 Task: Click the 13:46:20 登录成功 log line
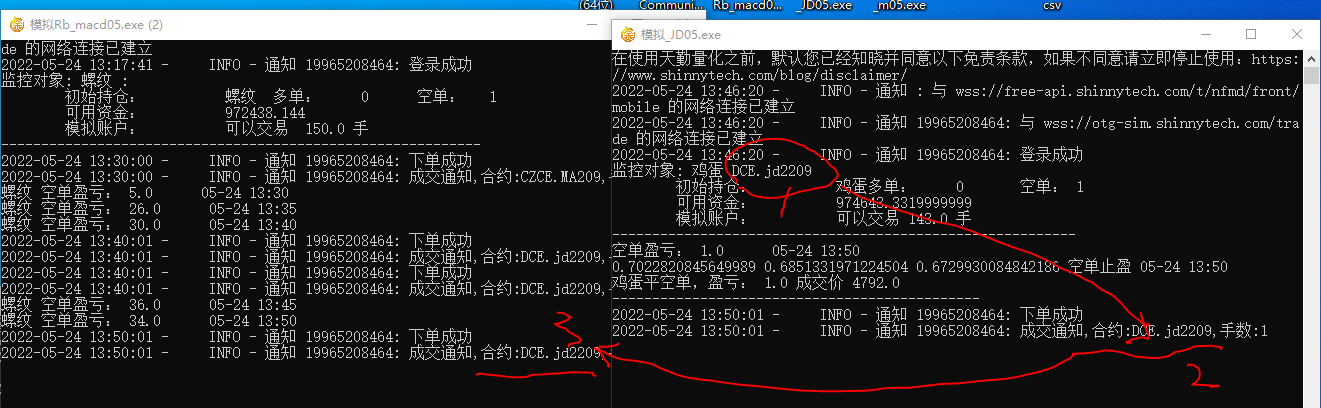point(847,154)
